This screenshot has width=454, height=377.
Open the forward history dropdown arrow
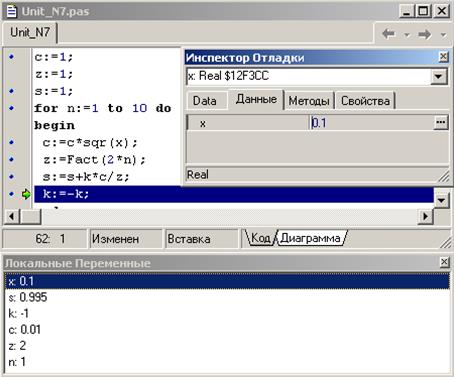pyautogui.click(x=443, y=34)
